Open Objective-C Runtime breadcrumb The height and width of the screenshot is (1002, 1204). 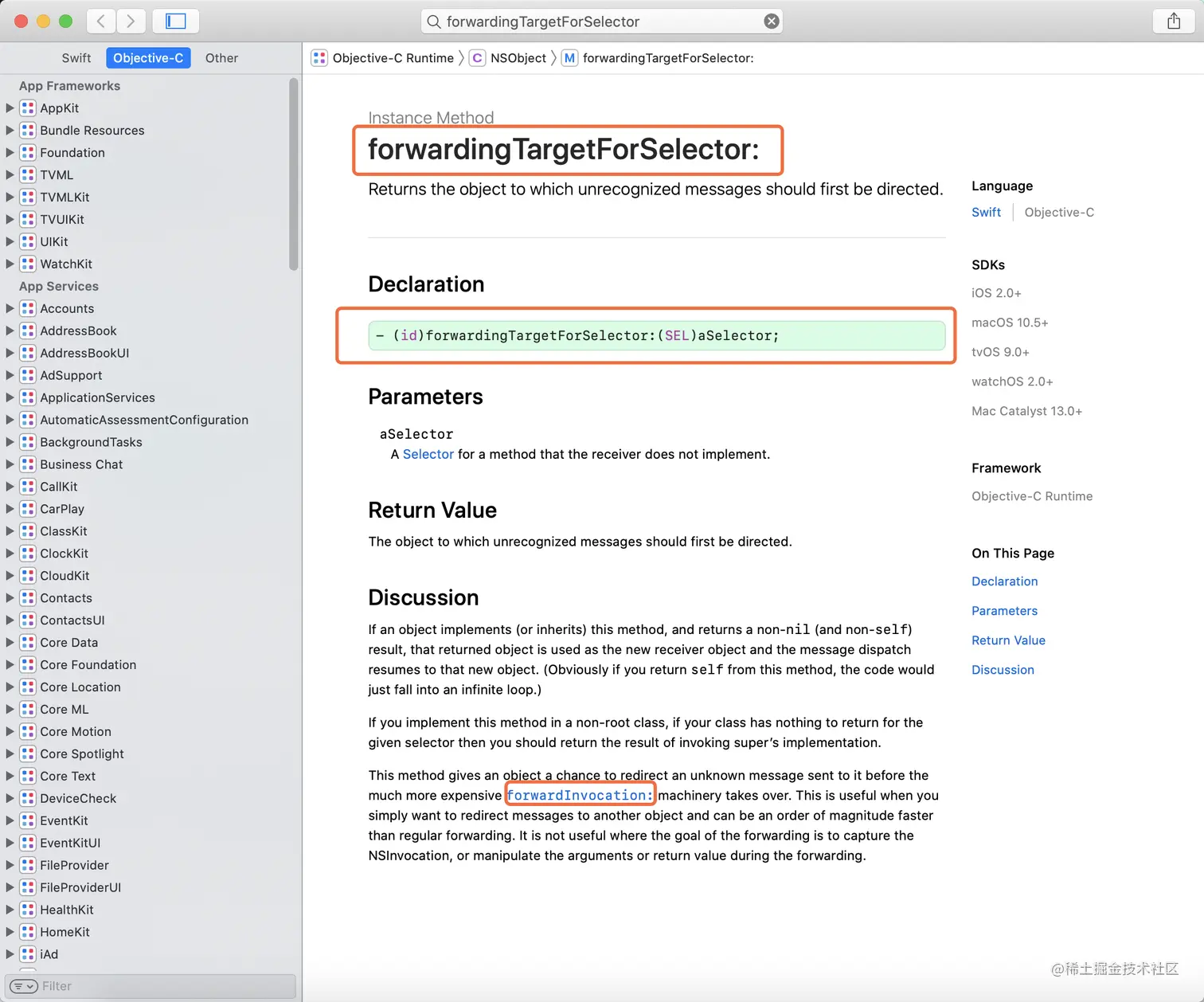383,58
